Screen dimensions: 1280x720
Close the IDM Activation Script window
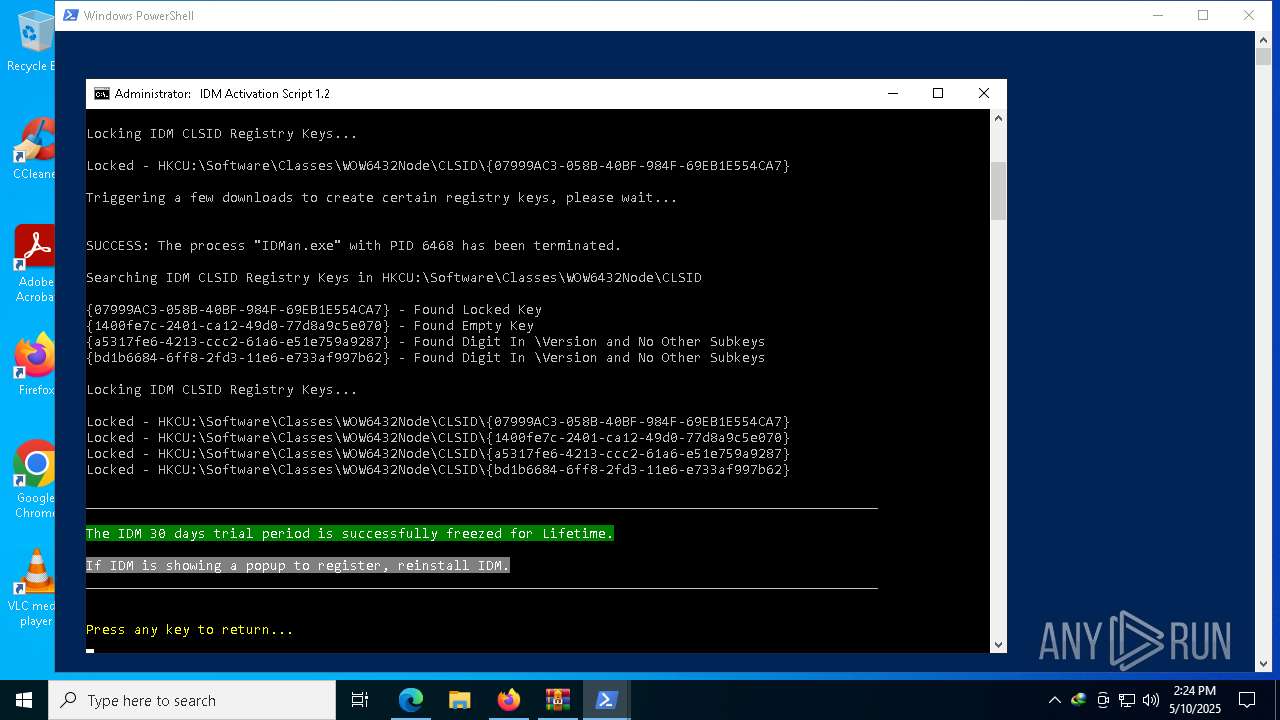pyautogui.click(x=984, y=94)
